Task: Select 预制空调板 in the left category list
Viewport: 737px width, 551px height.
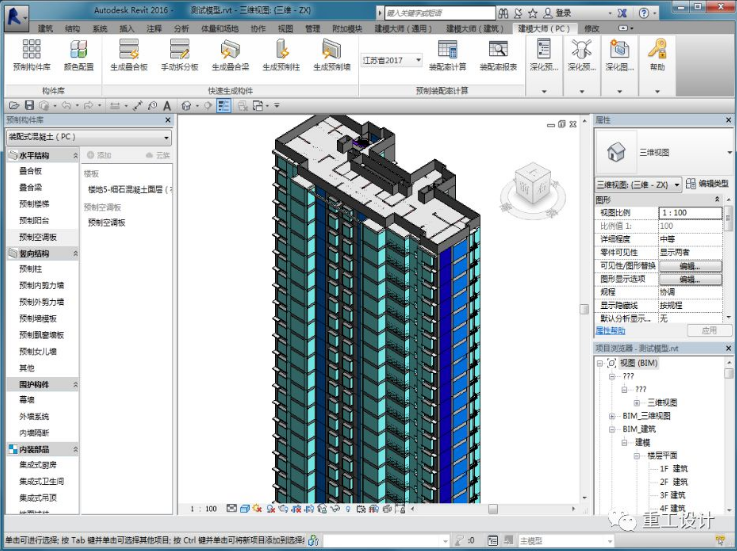Action: pyautogui.click(x=38, y=237)
